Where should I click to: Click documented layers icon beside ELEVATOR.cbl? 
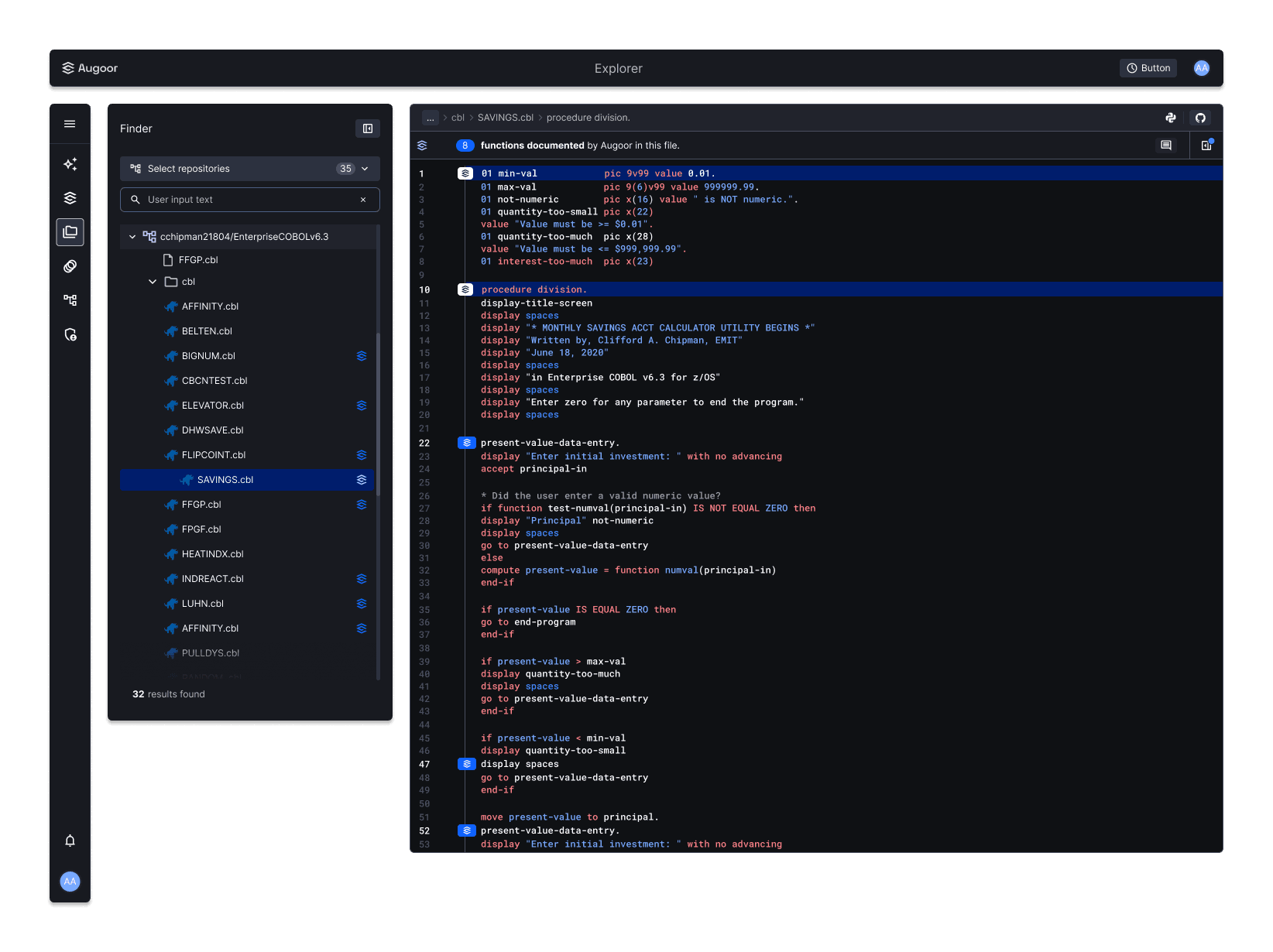pyautogui.click(x=362, y=406)
